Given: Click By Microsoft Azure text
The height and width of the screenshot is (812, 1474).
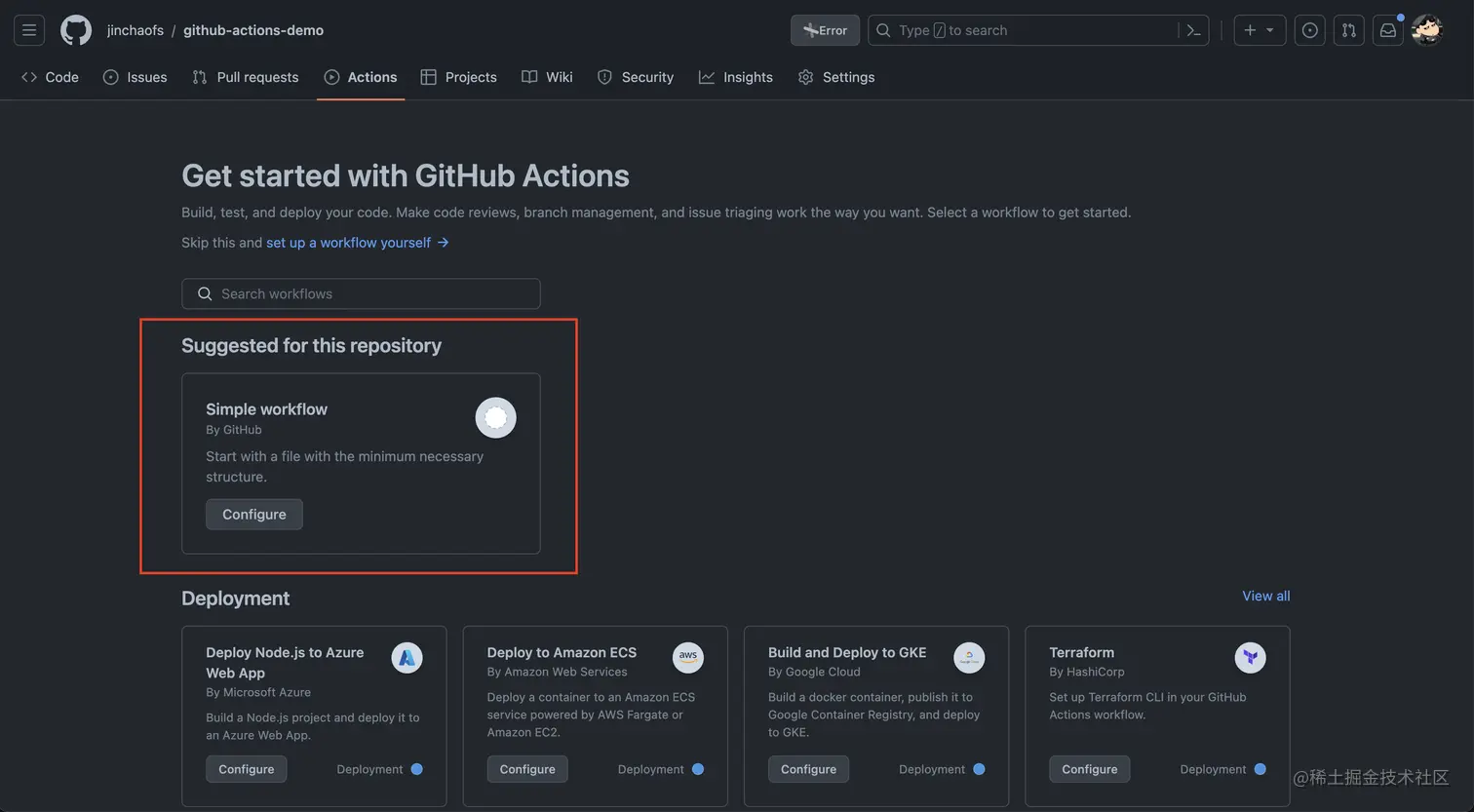Looking at the screenshot, I should [258, 692].
